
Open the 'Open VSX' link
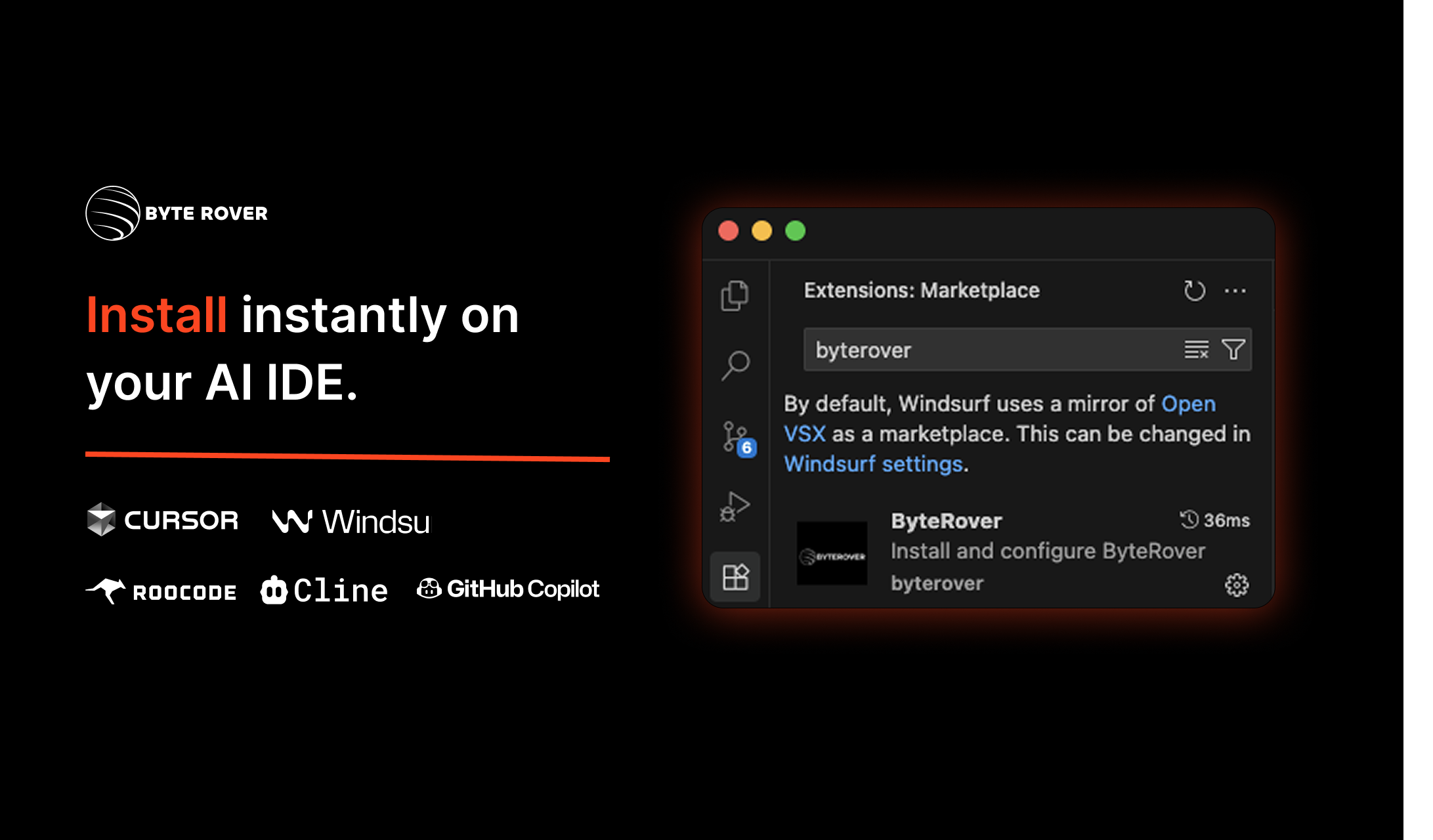pyautogui.click(x=1188, y=404)
